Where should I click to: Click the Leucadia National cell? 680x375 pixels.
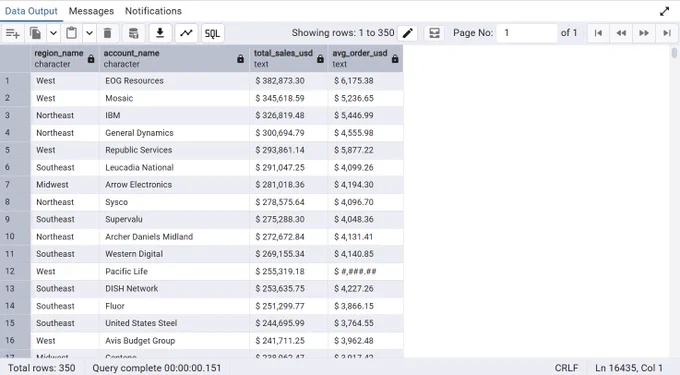click(x=175, y=168)
